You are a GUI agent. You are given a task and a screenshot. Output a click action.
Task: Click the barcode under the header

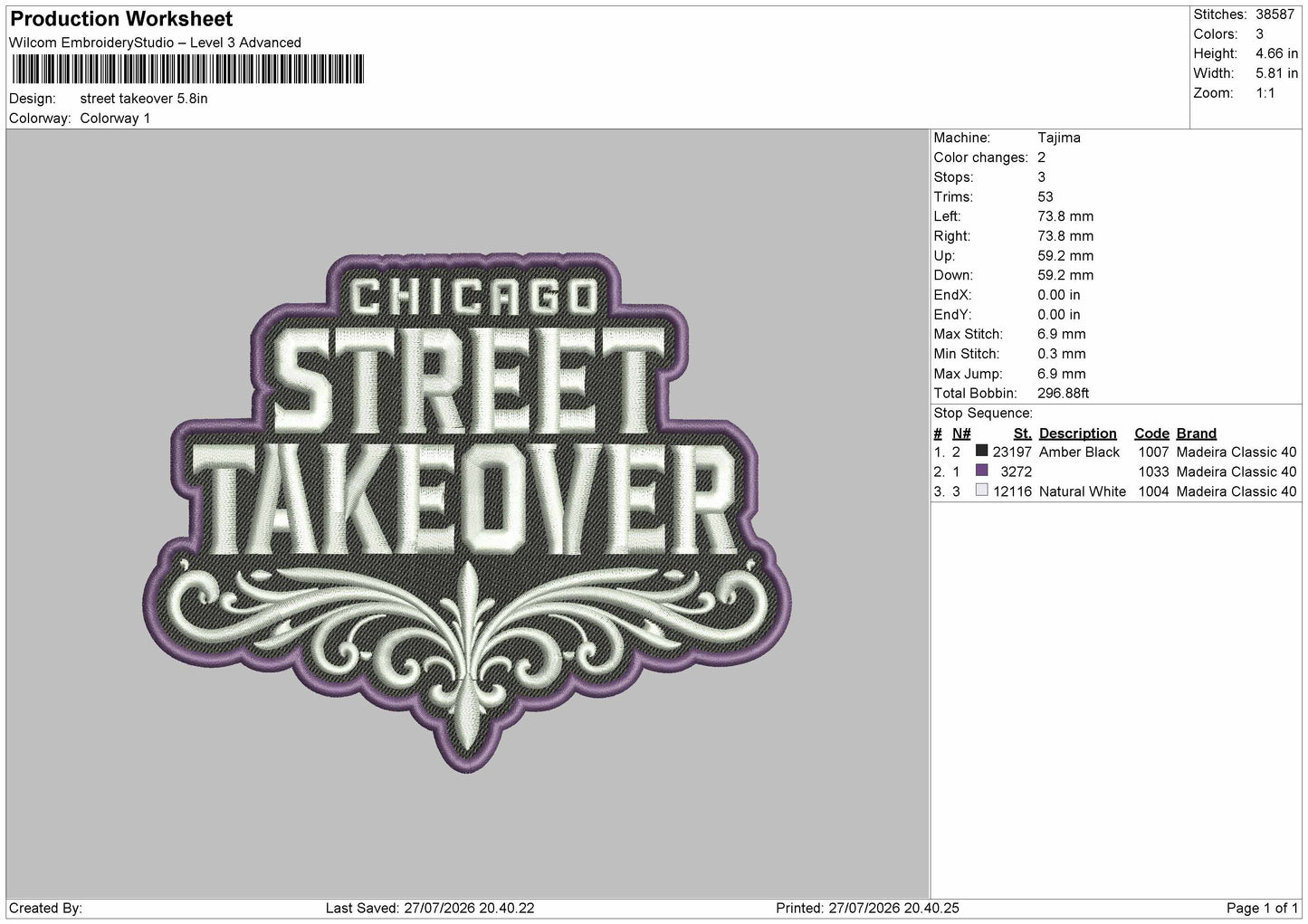188,70
